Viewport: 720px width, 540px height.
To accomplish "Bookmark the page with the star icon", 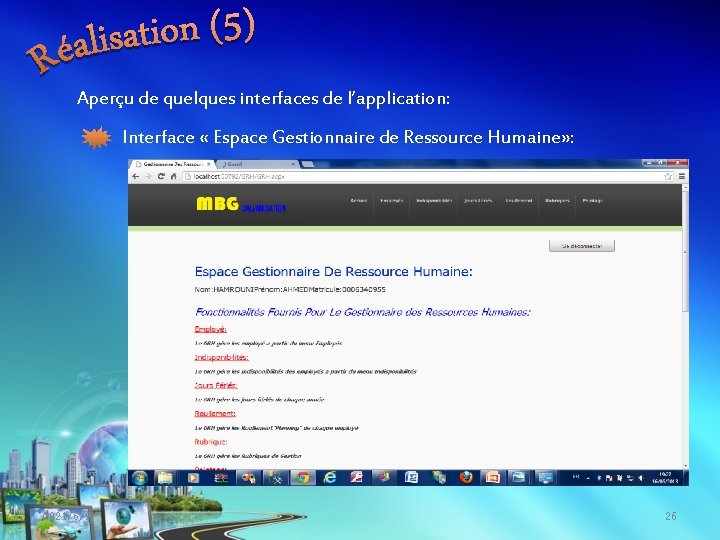I will point(668,176).
